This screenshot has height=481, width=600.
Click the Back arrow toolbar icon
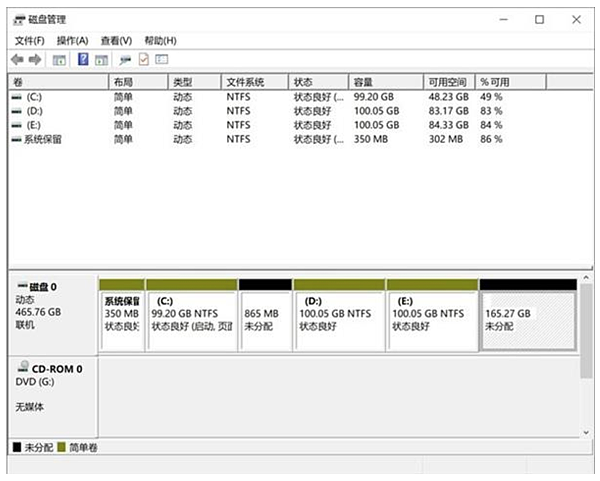pos(17,60)
